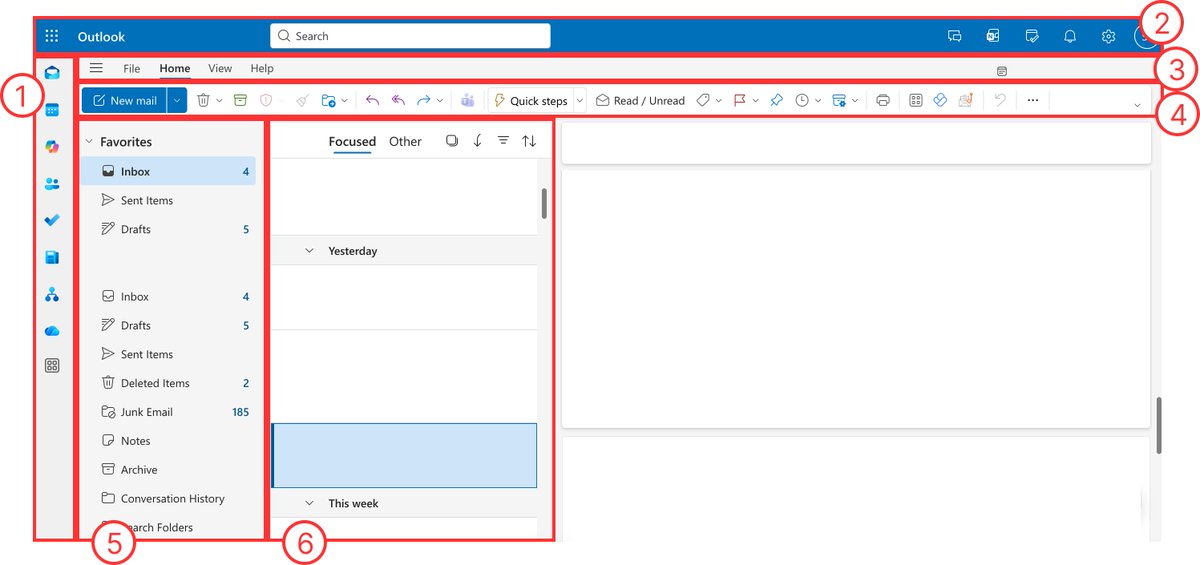Collapse the Favorites section
1200x565 pixels.
click(88, 142)
